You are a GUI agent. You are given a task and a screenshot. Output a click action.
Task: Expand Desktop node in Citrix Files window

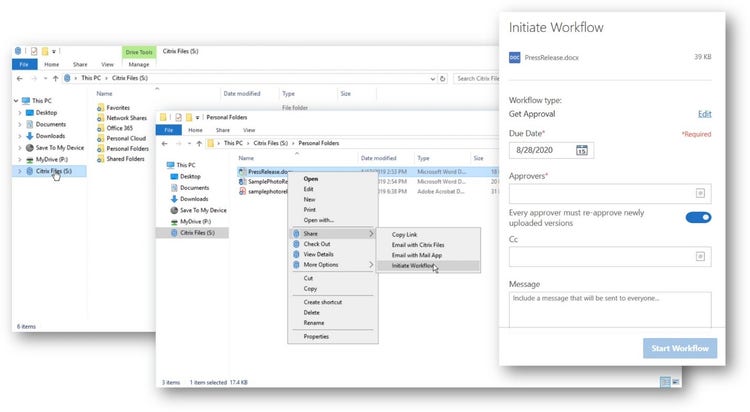click(20, 113)
